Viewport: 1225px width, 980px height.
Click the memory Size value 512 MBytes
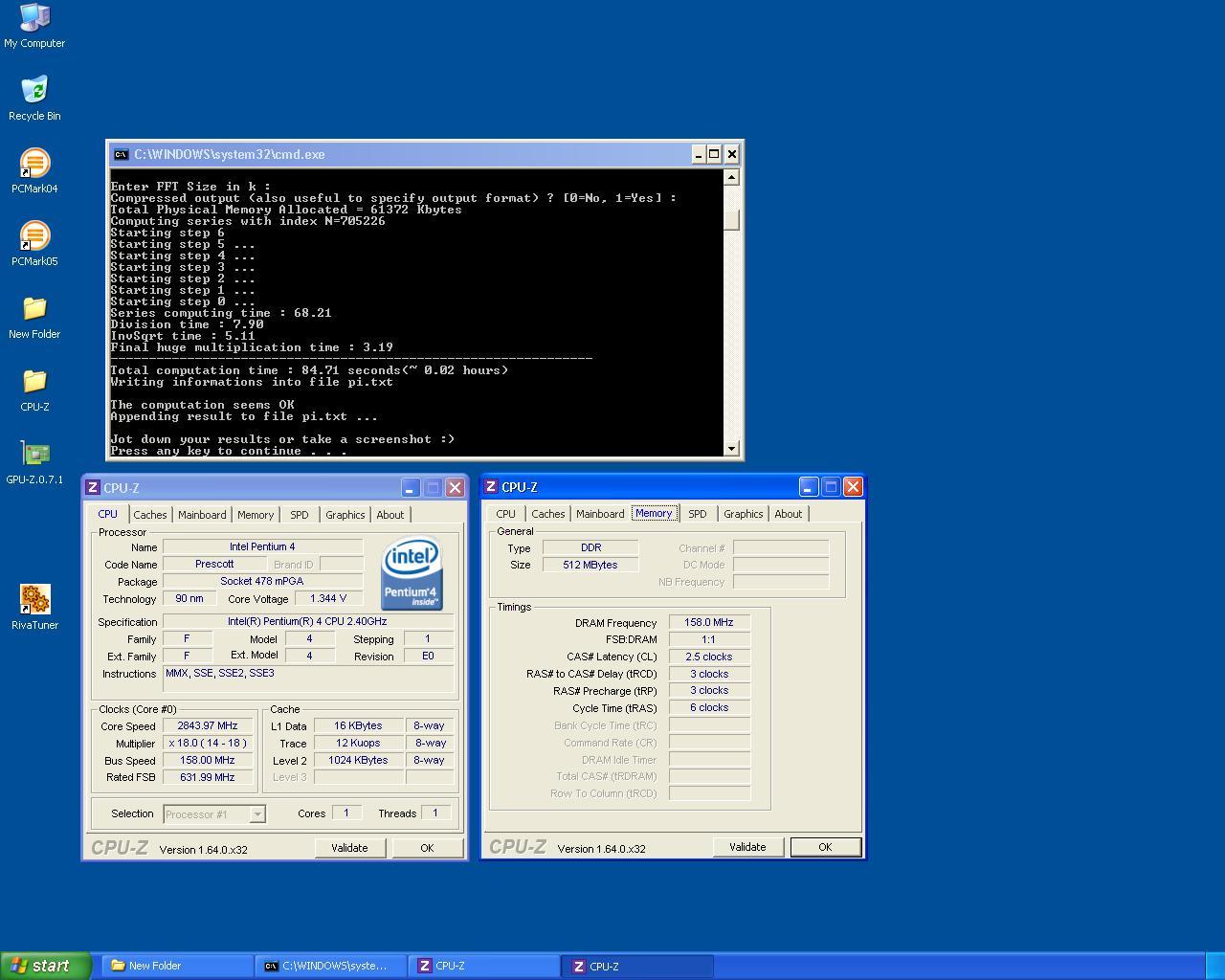pos(590,565)
